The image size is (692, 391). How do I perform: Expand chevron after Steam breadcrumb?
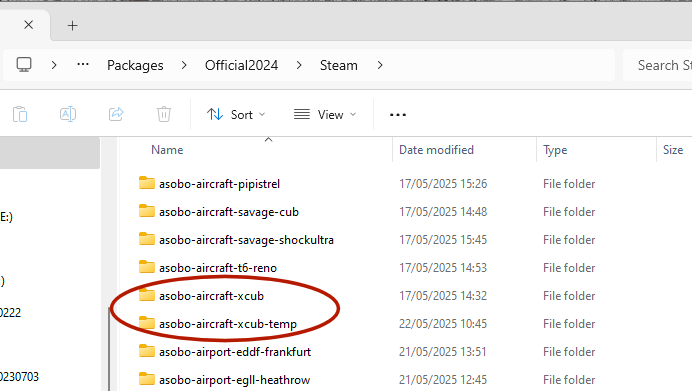coord(380,65)
